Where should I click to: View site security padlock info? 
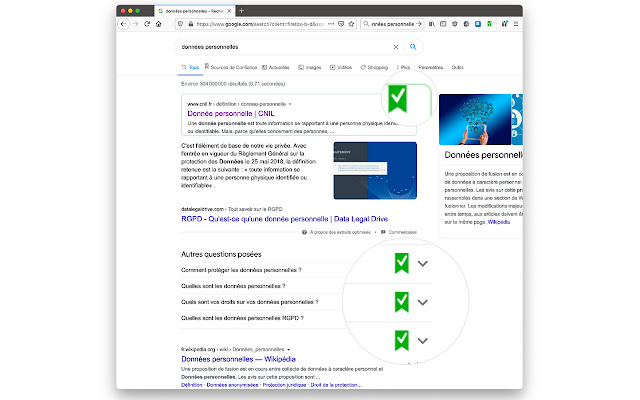coord(190,24)
